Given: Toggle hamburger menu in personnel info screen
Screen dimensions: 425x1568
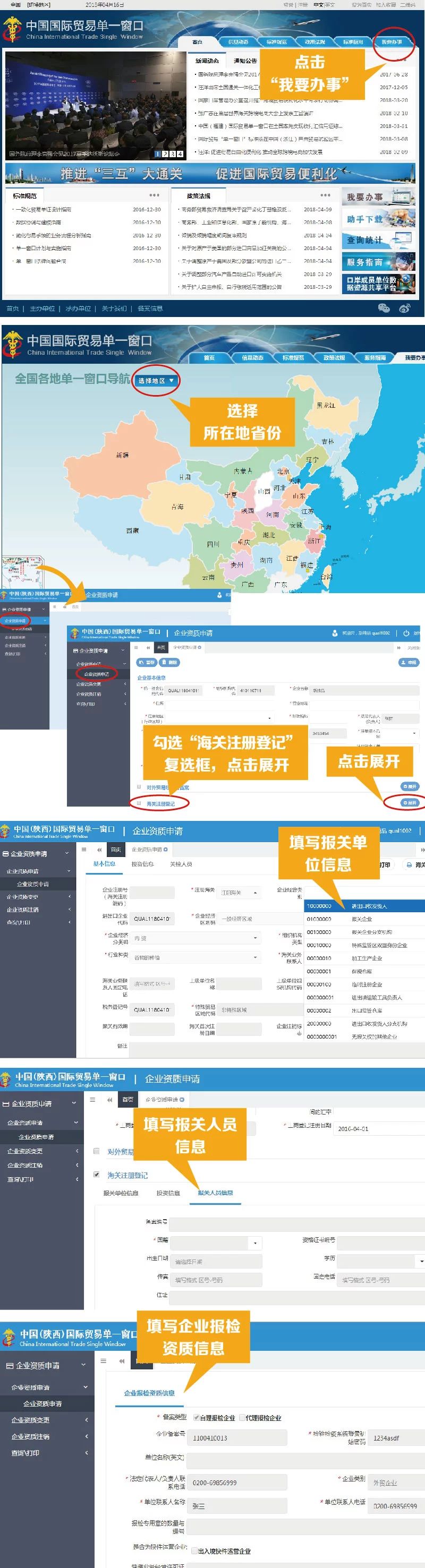Looking at the screenshot, I should tap(92, 1099).
